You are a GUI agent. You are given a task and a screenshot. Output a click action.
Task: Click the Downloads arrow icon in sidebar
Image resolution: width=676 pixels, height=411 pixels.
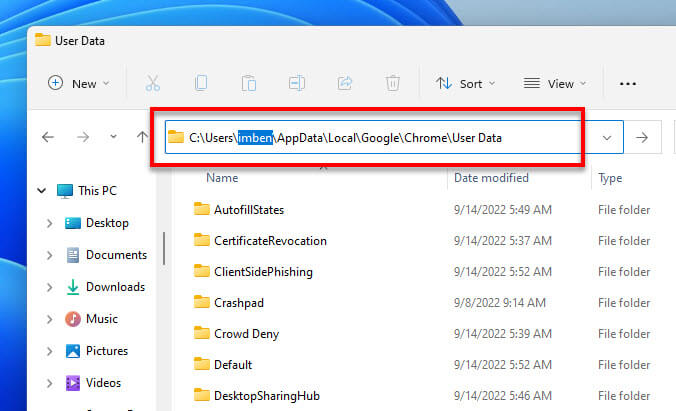72,287
